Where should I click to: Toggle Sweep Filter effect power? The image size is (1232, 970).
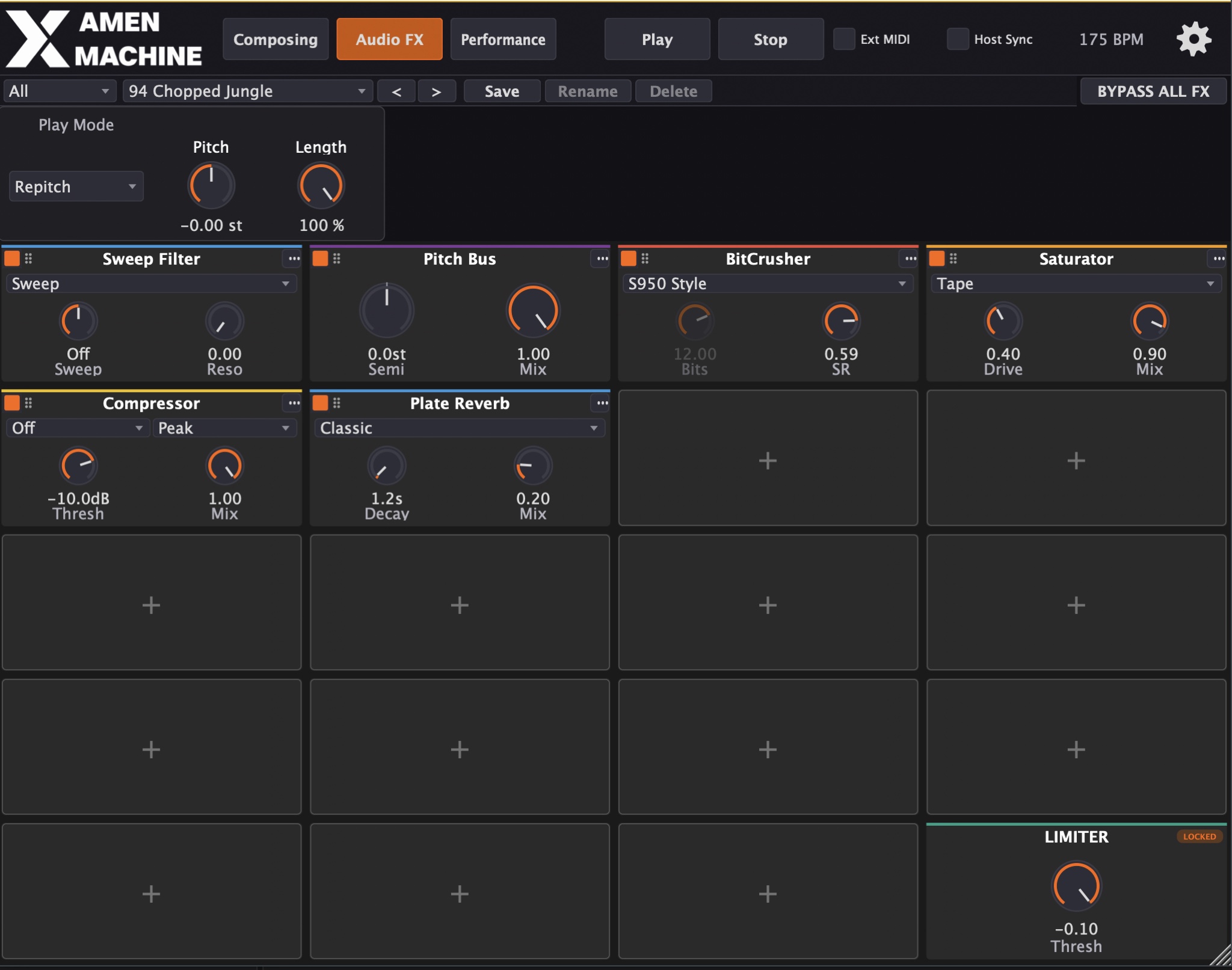[12, 259]
